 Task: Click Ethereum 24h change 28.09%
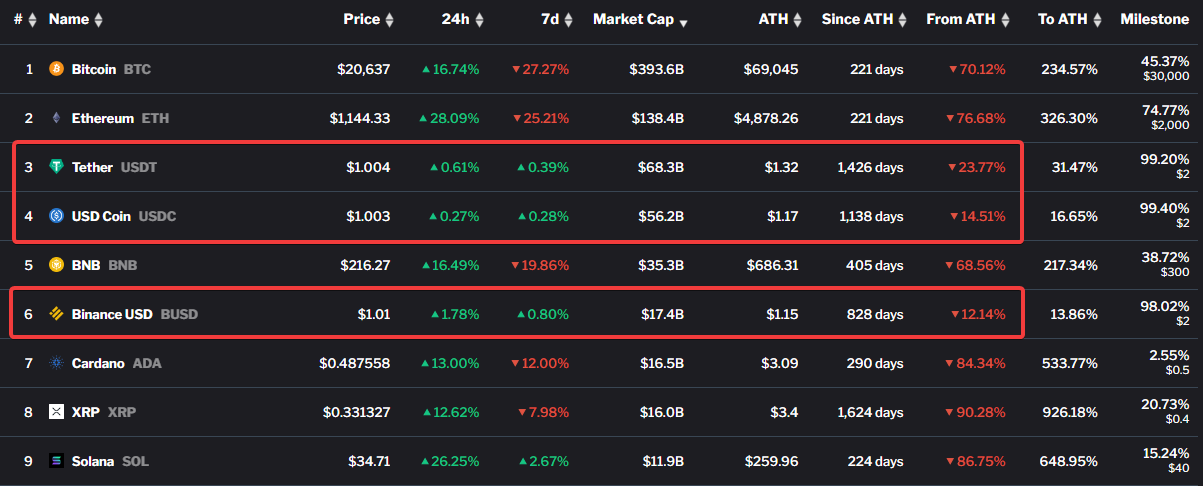coord(450,118)
